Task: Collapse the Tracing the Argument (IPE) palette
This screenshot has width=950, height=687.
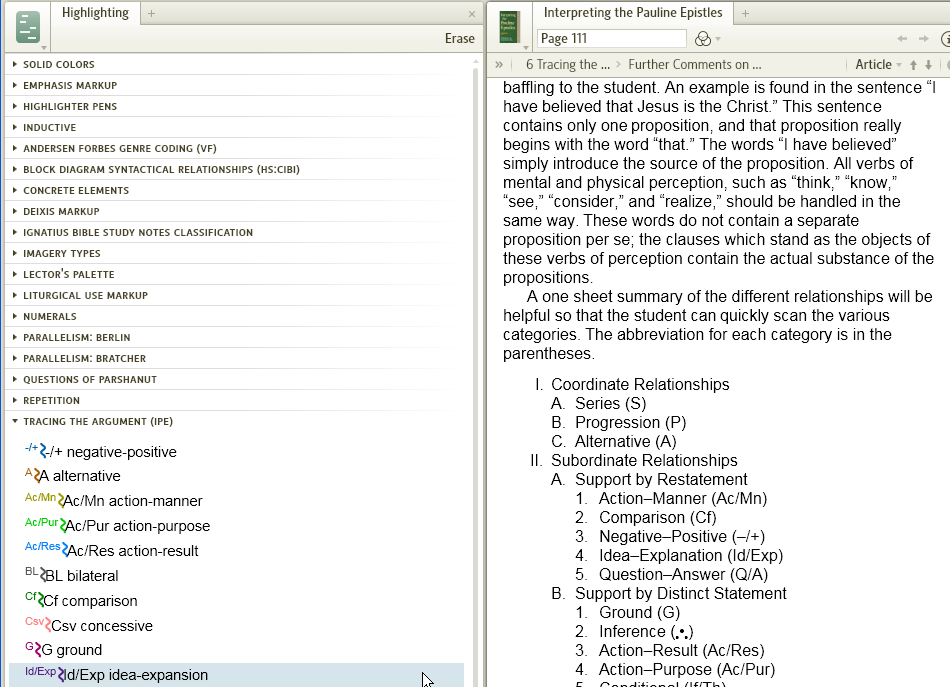Action: [x=15, y=421]
